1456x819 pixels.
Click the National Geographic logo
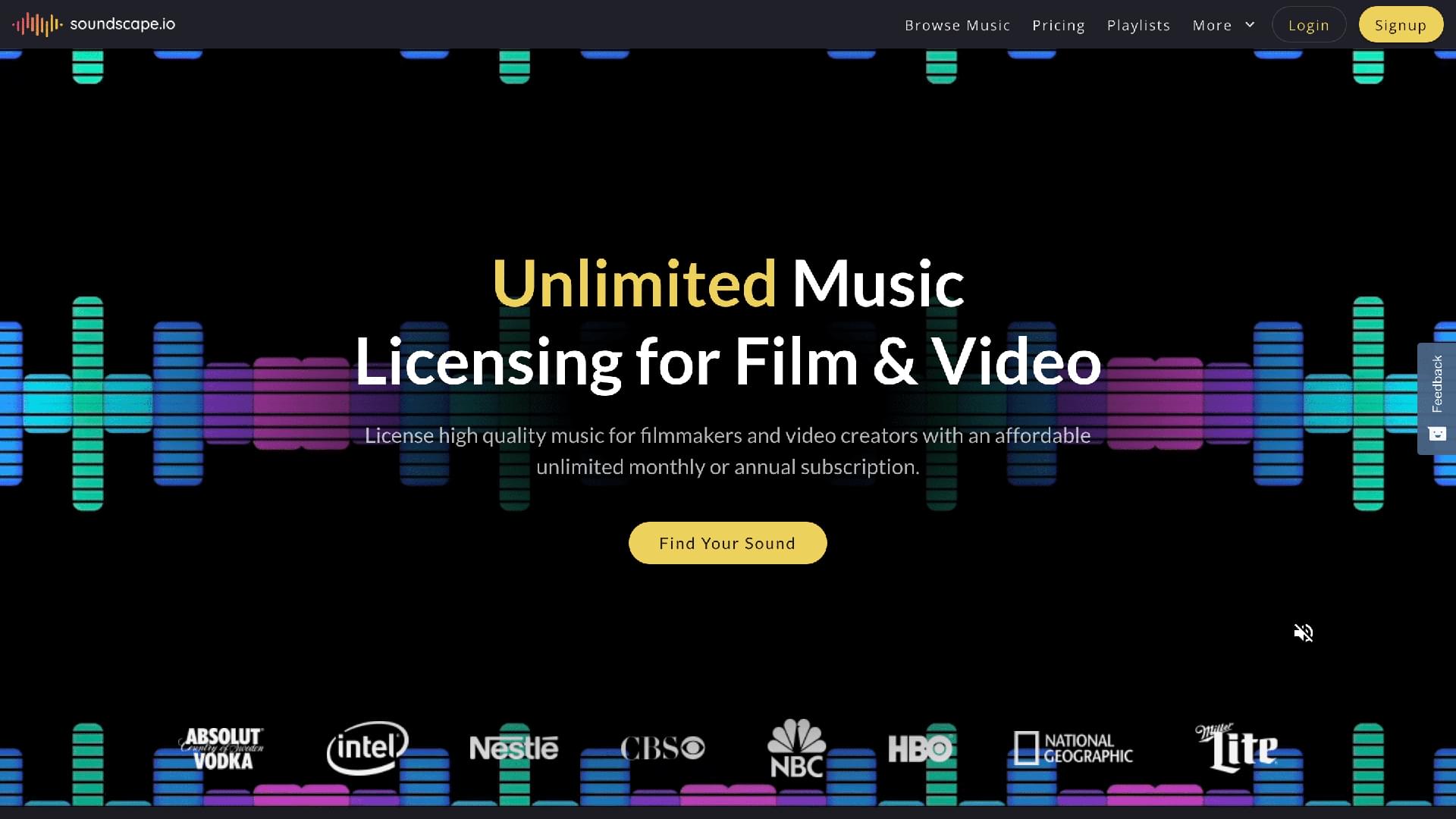[1073, 748]
